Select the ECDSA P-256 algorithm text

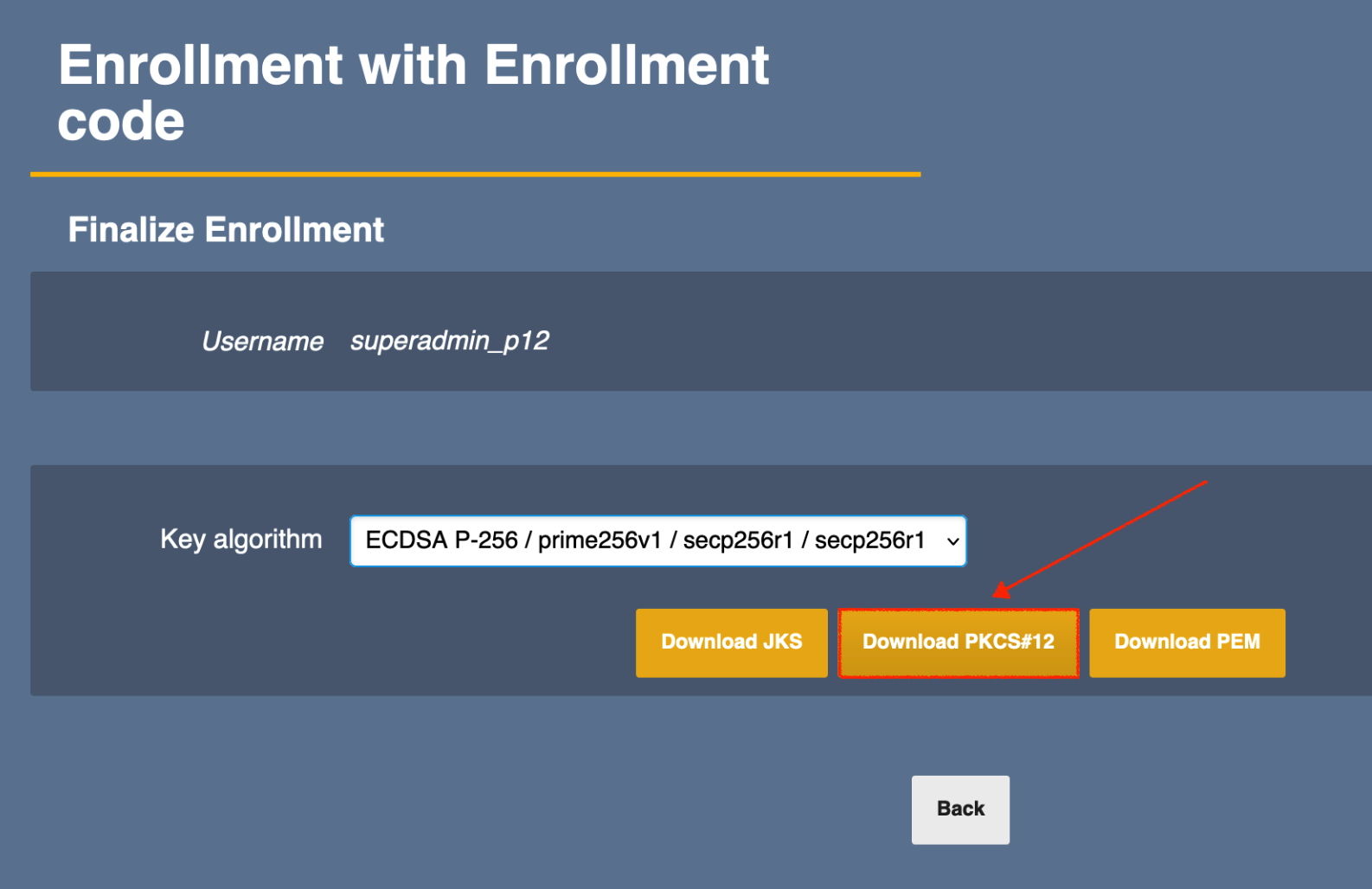pyautogui.click(x=441, y=540)
